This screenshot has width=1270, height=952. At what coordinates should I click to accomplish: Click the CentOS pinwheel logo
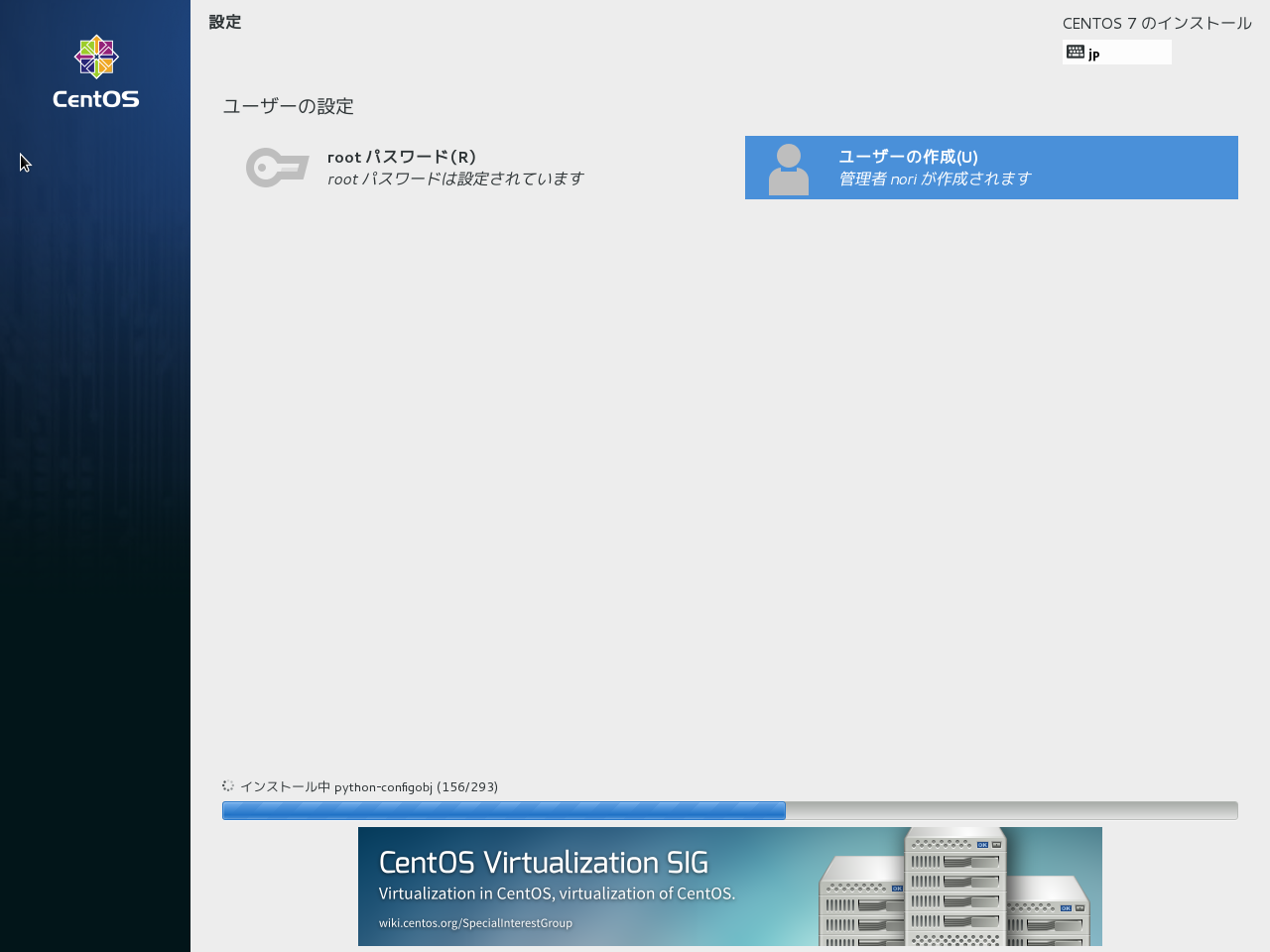(96, 58)
